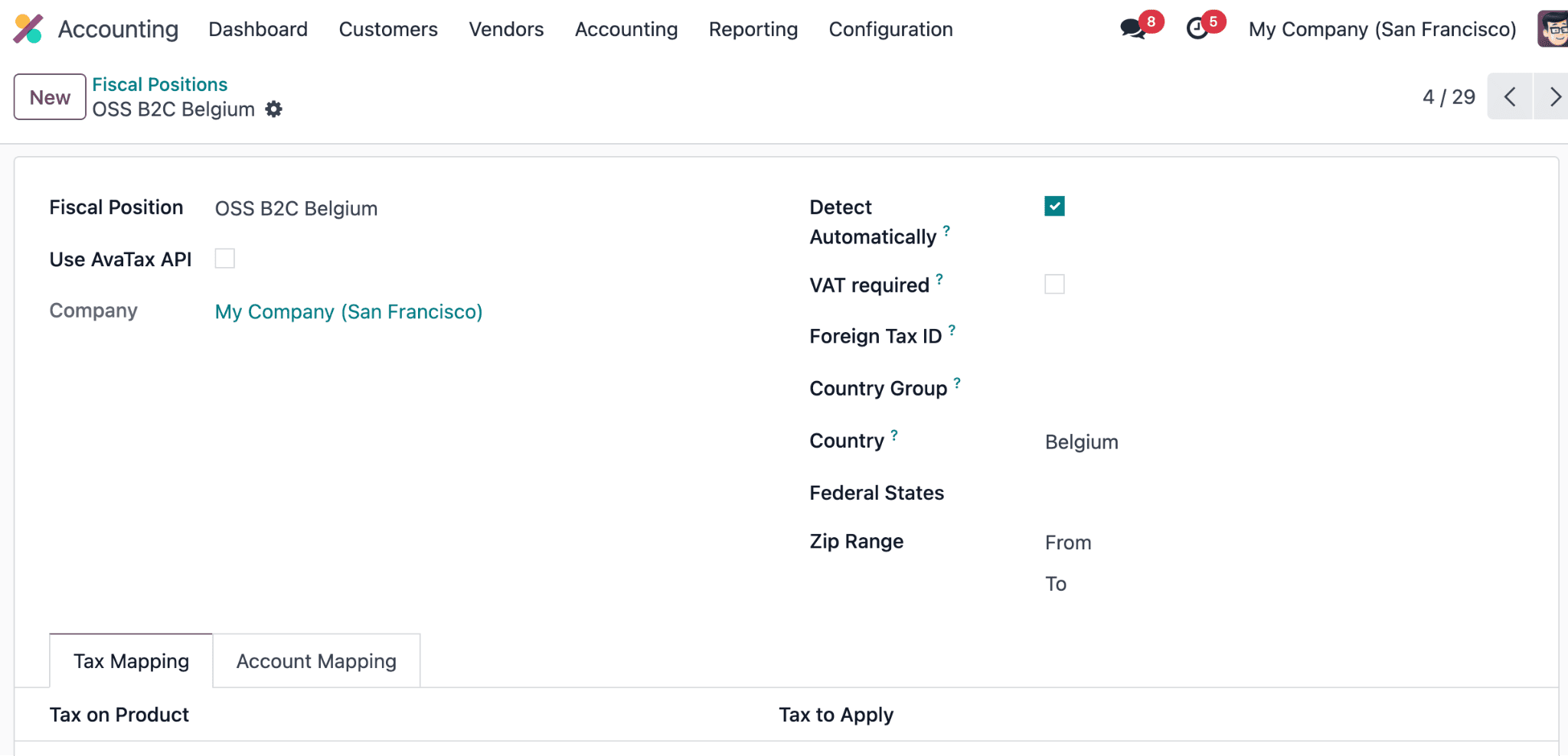The height and width of the screenshot is (756, 1568).
Task: Open the Accounting menu in the navbar
Action: click(626, 29)
